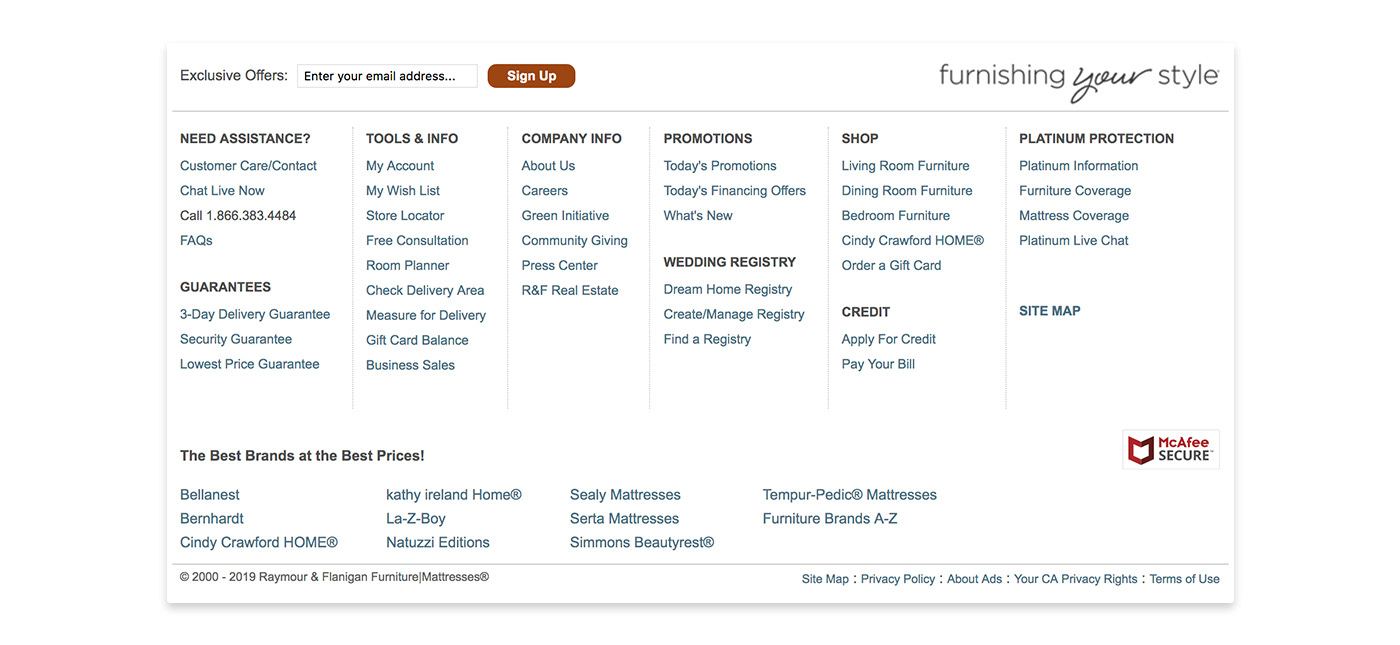Click the What's New link

(698, 216)
